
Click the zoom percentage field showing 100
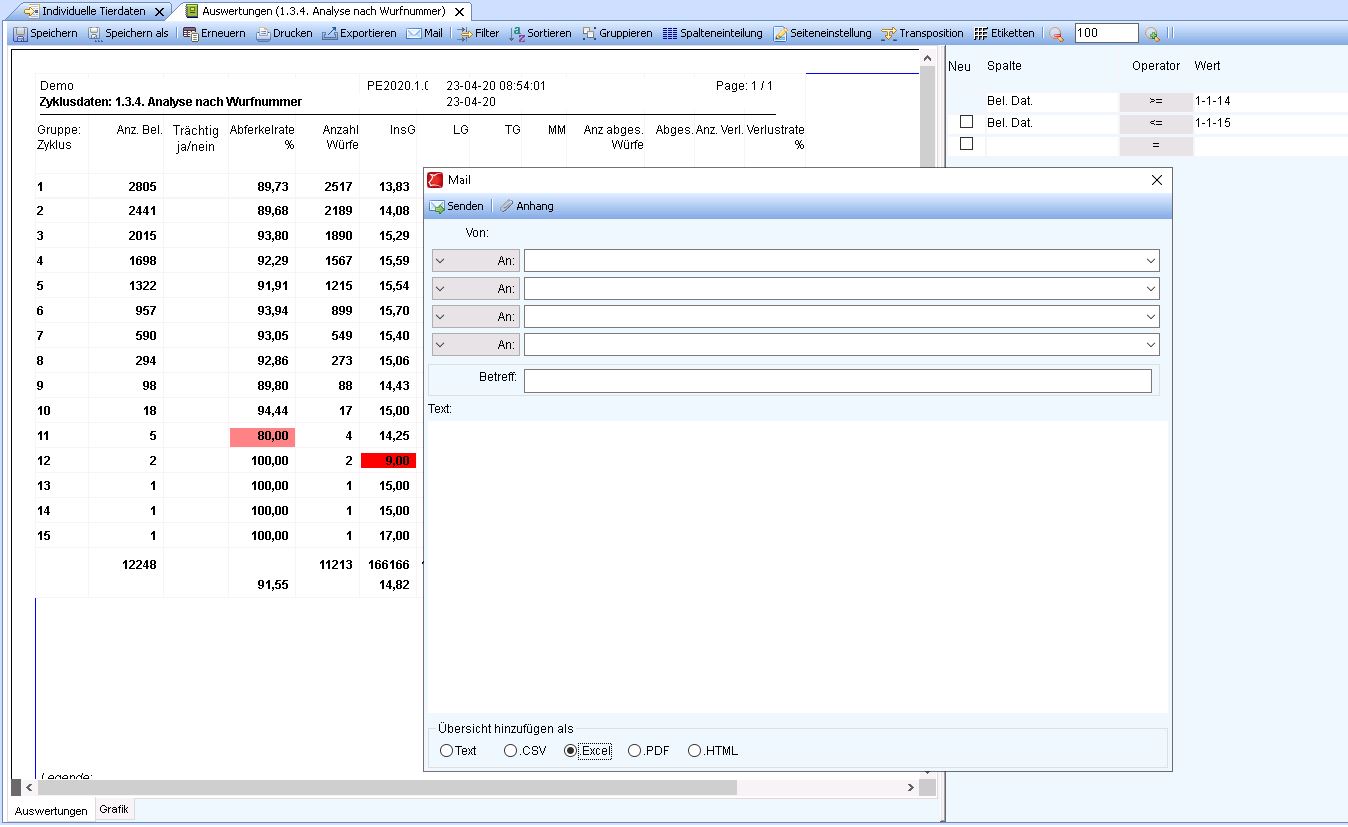[1106, 33]
